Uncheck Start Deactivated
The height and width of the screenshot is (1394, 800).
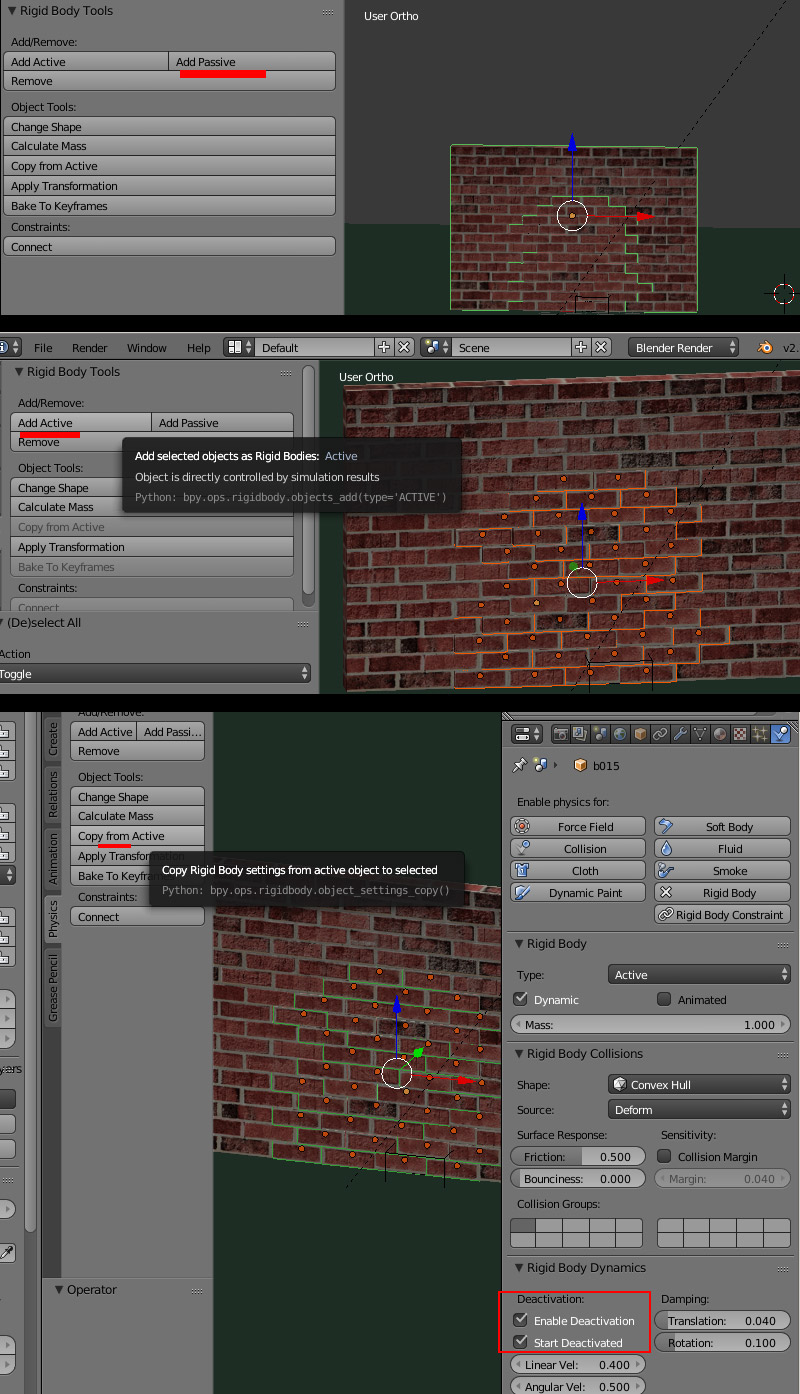521,1342
